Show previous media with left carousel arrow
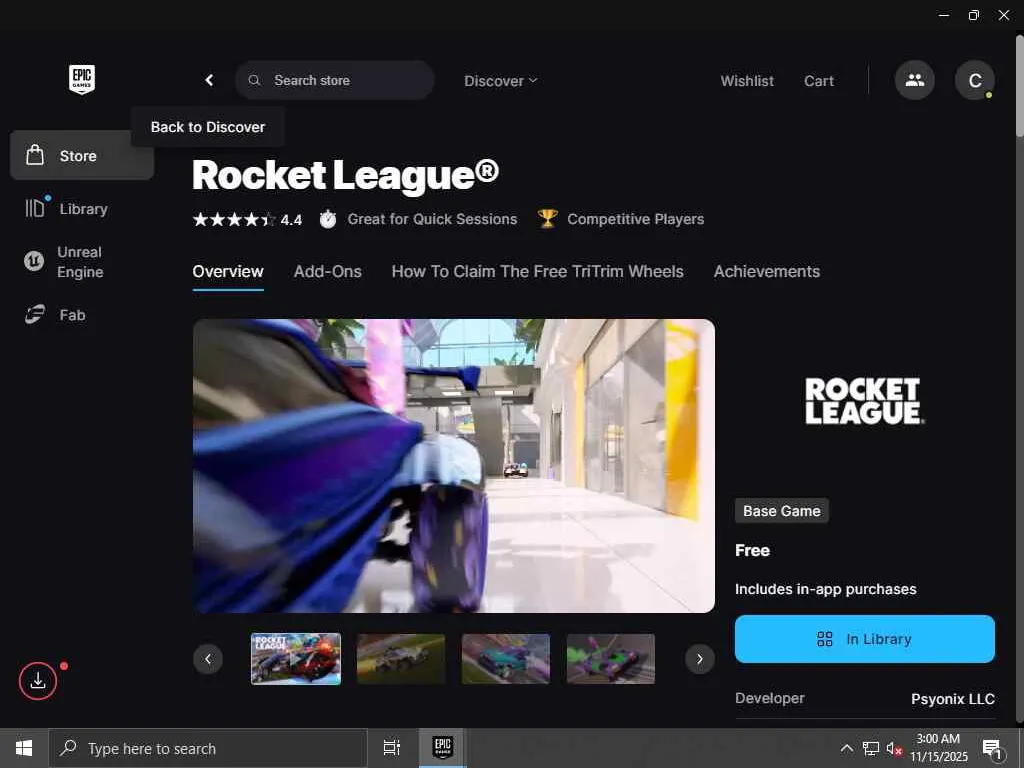The height and width of the screenshot is (768, 1024). pos(208,659)
